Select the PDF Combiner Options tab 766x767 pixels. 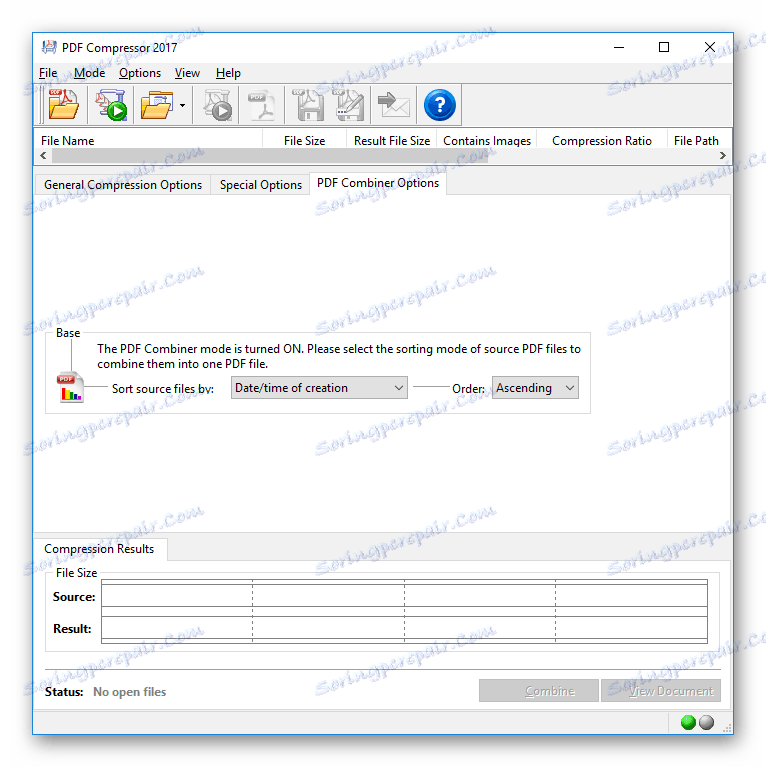coord(378,183)
